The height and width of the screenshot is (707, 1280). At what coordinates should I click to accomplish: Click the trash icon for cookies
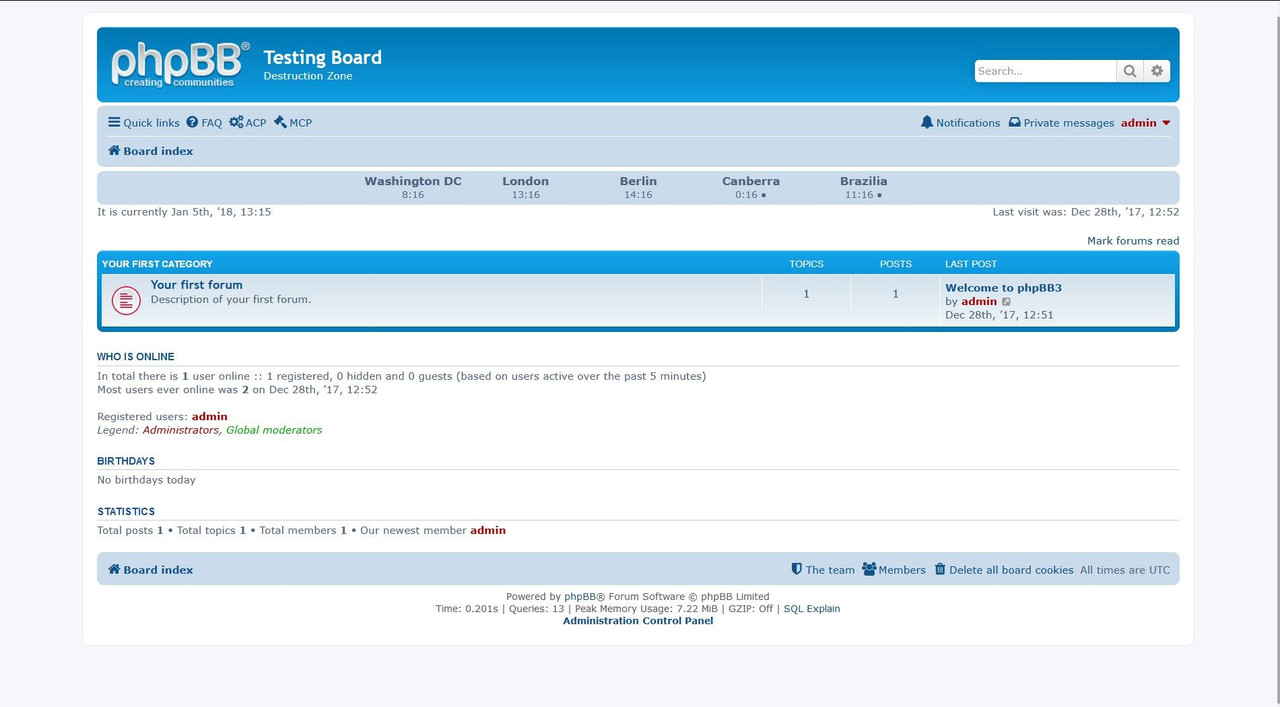point(940,569)
